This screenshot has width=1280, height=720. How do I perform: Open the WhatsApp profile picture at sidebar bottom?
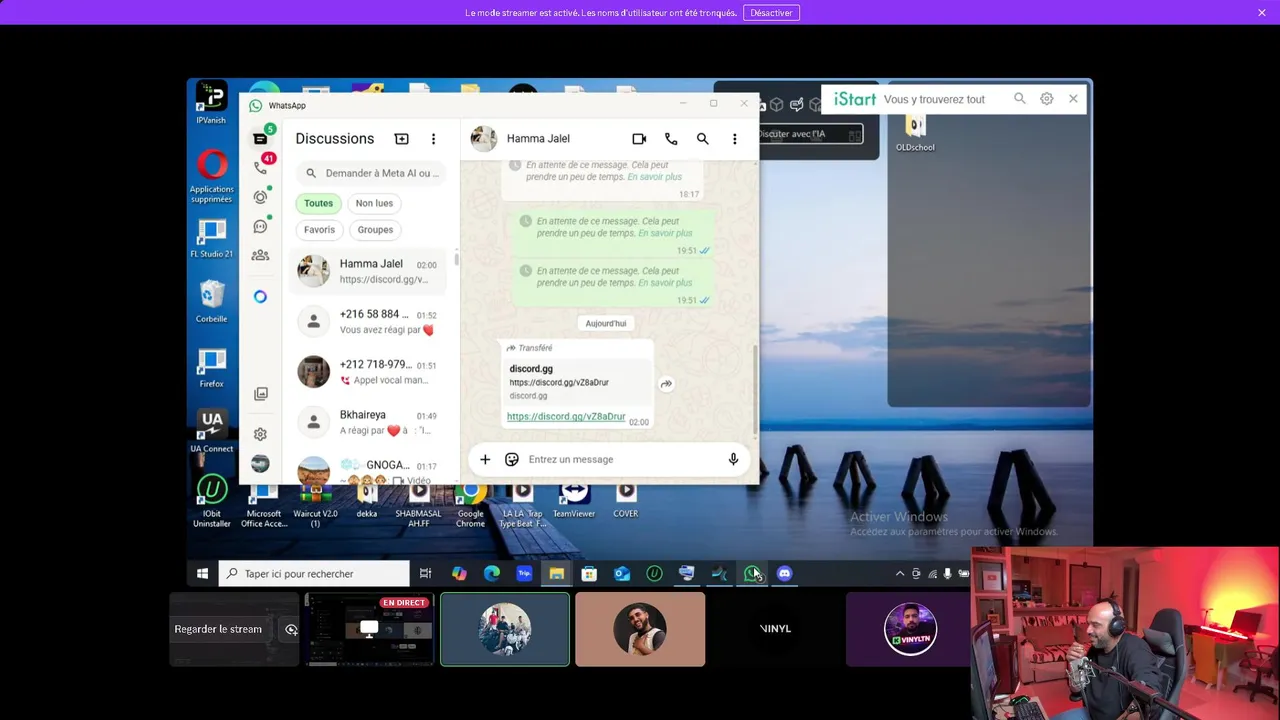coord(260,464)
